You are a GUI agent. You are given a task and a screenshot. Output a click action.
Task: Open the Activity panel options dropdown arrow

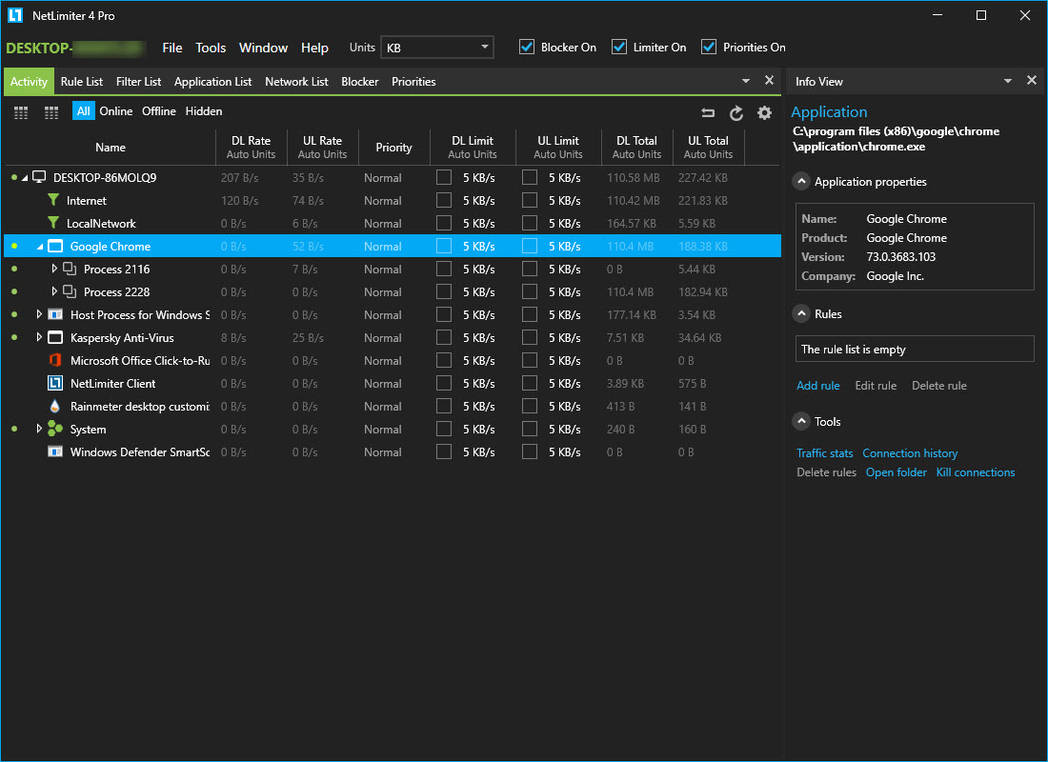746,81
